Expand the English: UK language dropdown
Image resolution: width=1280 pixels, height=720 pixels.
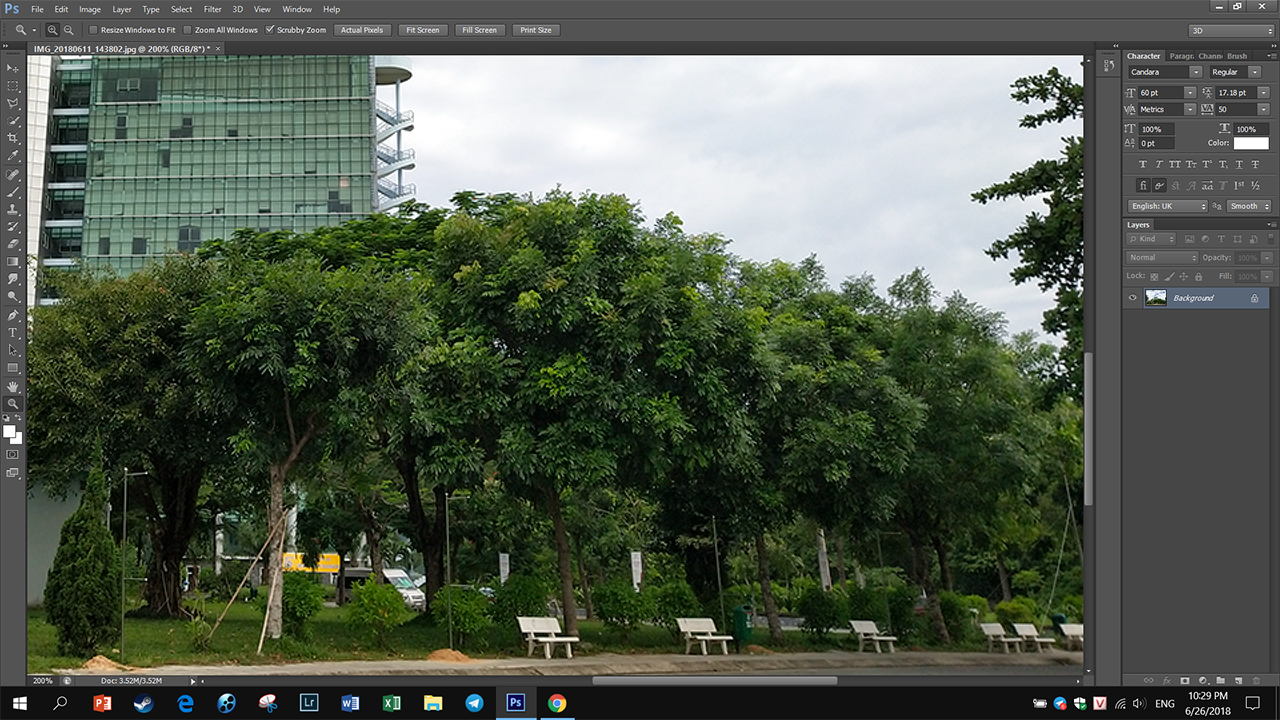tap(1167, 206)
